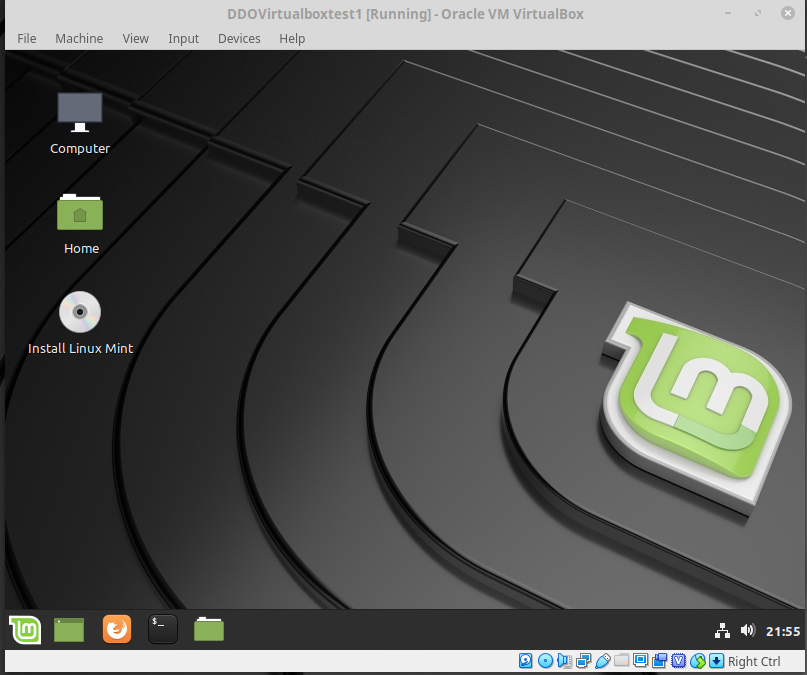Click the mouse integration indicator
Image resolution: width=807 pixels, height=675 pixels.
pyautogui.click(x=697, y=661)
